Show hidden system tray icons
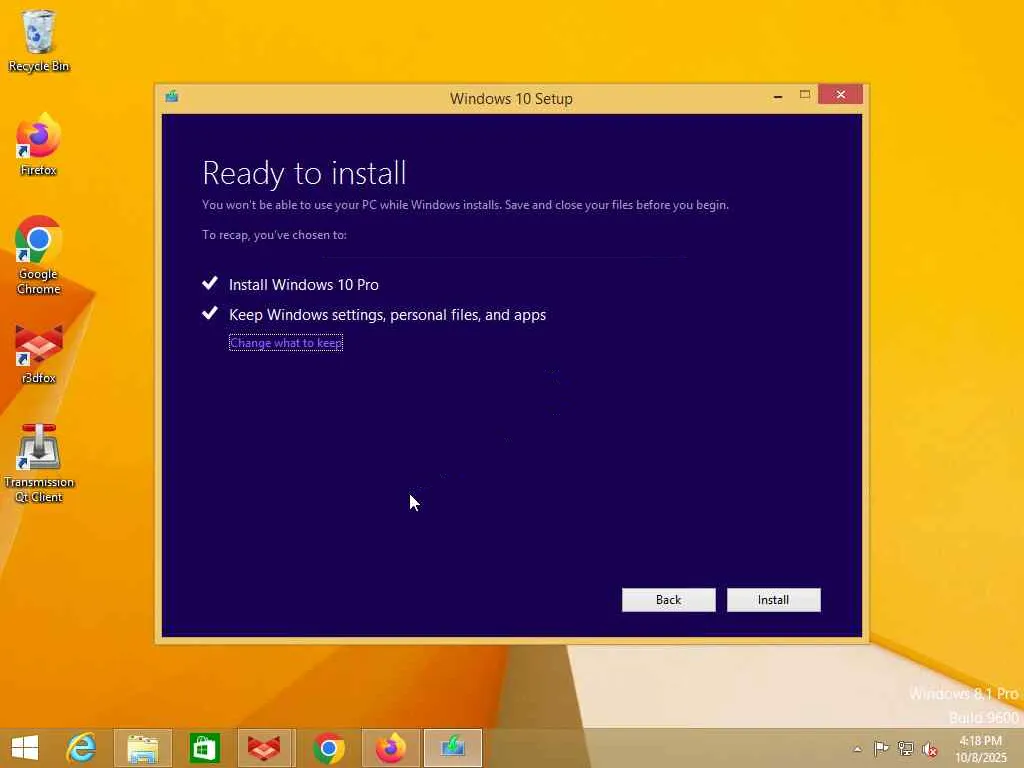The image size is (1024, 768). pyautogui.click(x=857, y=749)
